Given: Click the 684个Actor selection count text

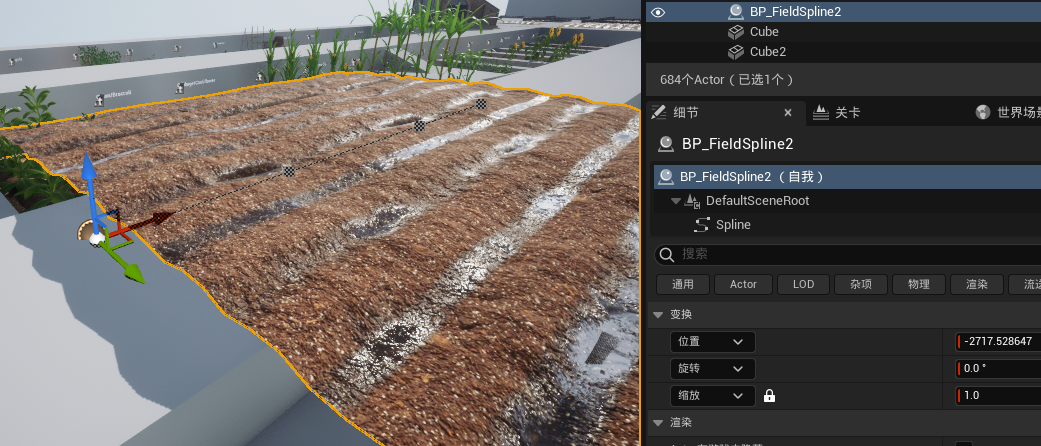Looking at the screenshot, I should pyautogui.click(x=726, y=80).
